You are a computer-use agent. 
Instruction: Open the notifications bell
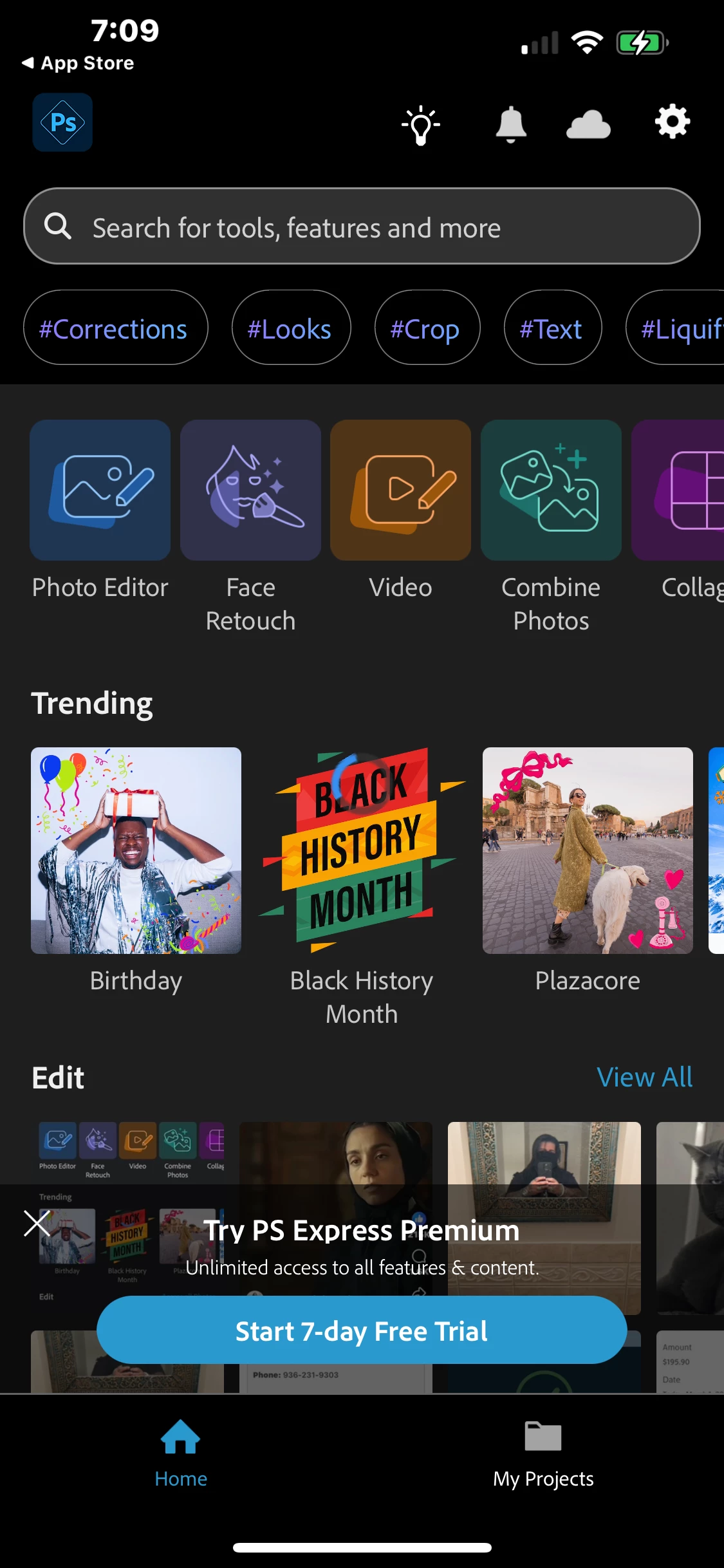(511, 124)
